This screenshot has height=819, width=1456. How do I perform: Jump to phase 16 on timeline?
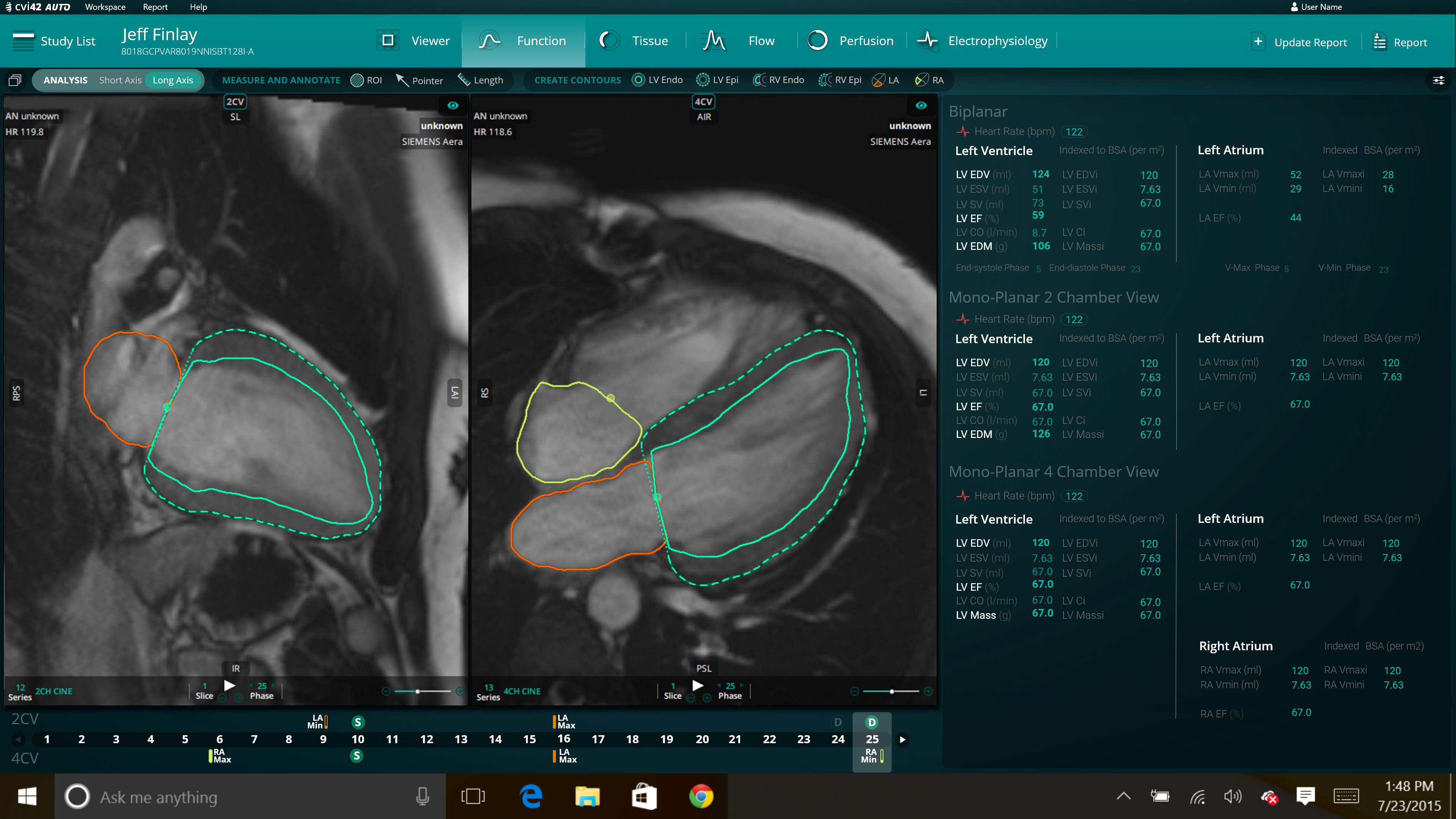[563, 739]
